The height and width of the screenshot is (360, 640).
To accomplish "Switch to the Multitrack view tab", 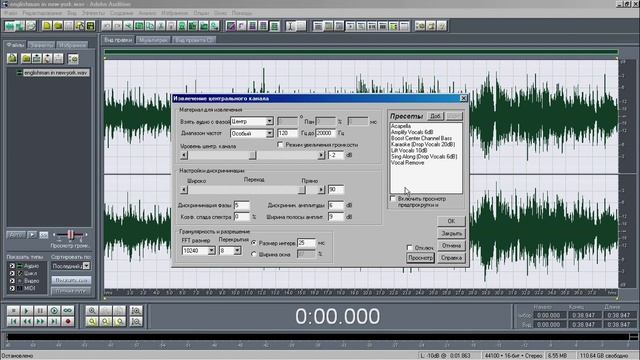I will point(153,40).
